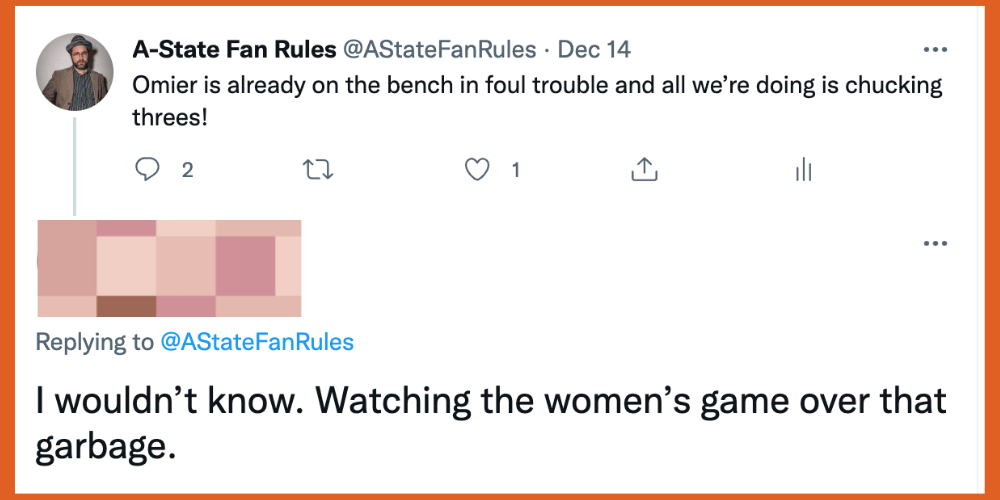Click the @AStateFanRules handle beside Dec 14

tap(440, 49)
